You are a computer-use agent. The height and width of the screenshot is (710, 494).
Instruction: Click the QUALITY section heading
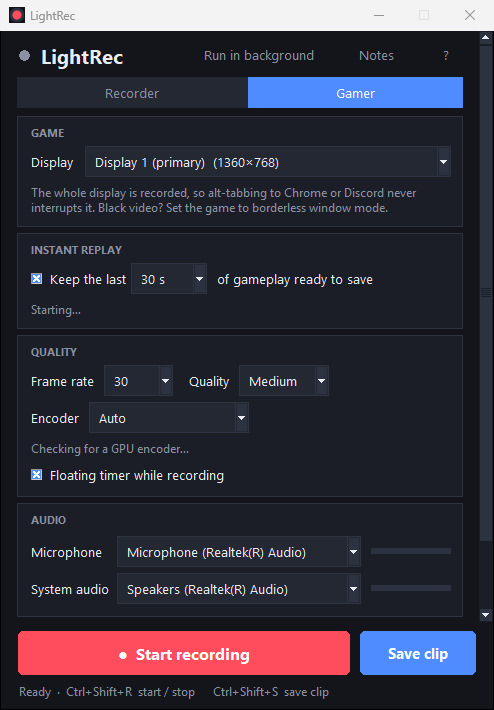54,352
